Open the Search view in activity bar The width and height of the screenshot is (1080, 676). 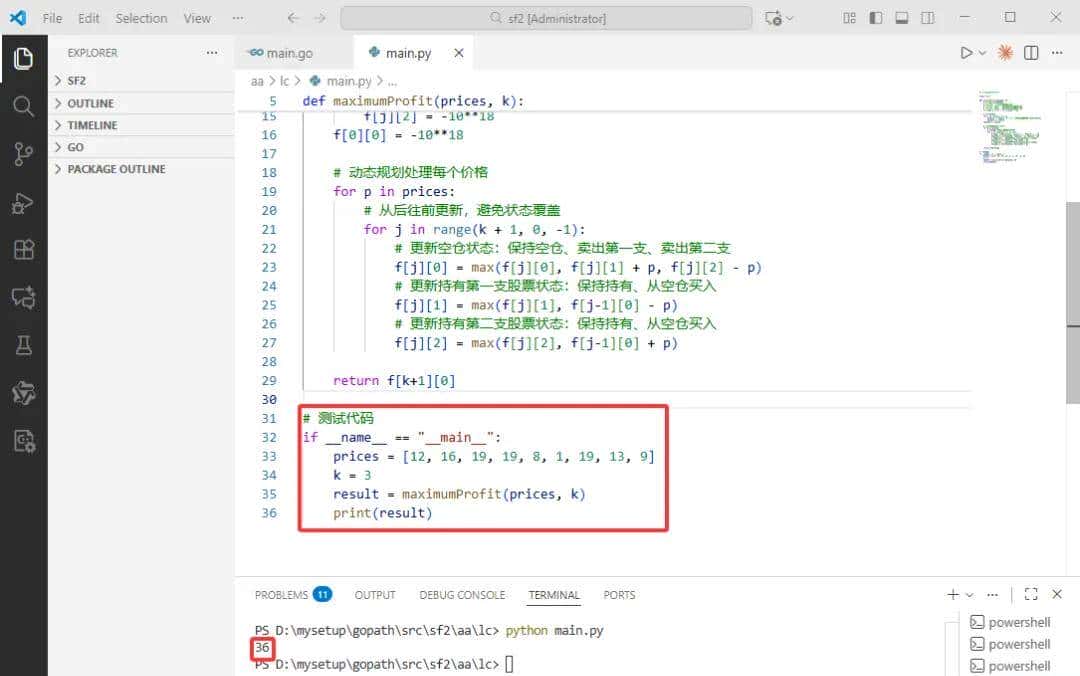click(23, 106)
